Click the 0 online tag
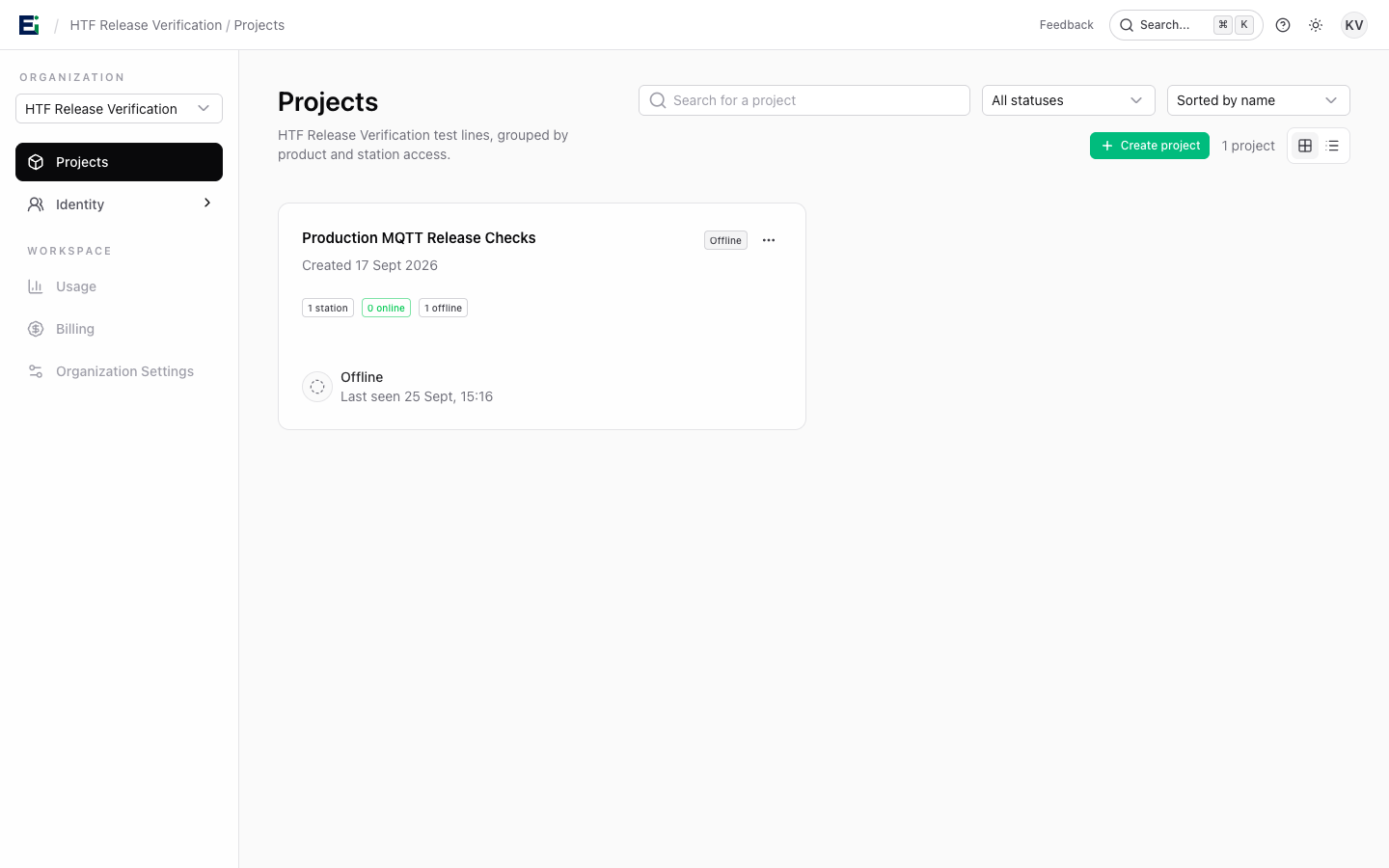The width and height of the screenshot is (1389, 868). click(x=386, y=308)
